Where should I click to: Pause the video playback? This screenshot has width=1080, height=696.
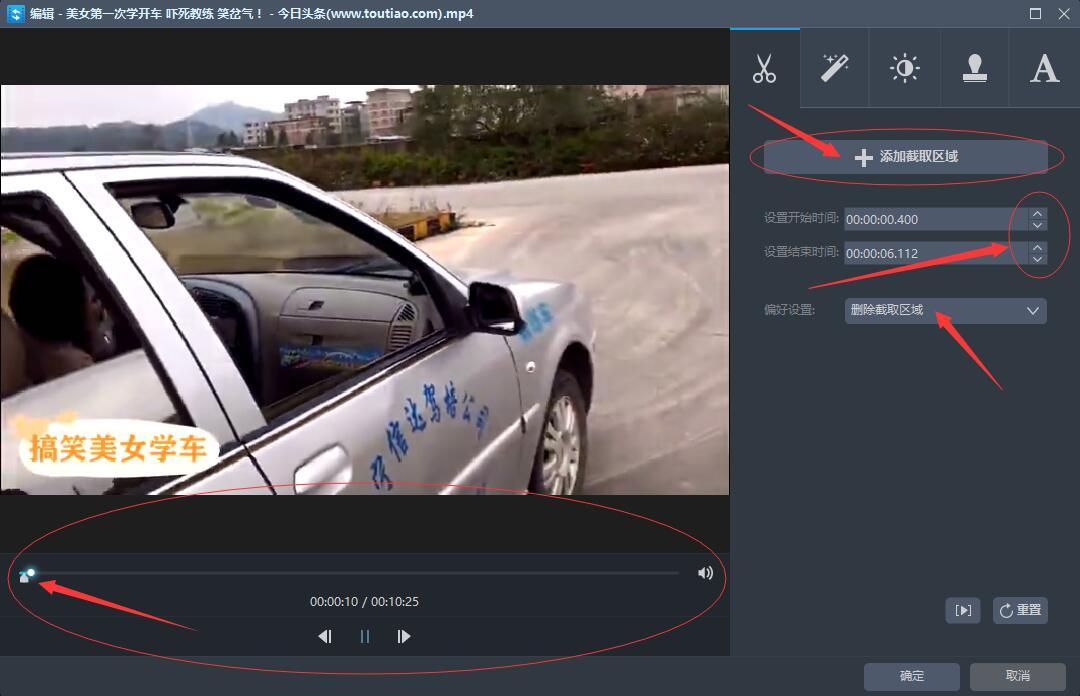pyautogui.click(x=364, y=636)
